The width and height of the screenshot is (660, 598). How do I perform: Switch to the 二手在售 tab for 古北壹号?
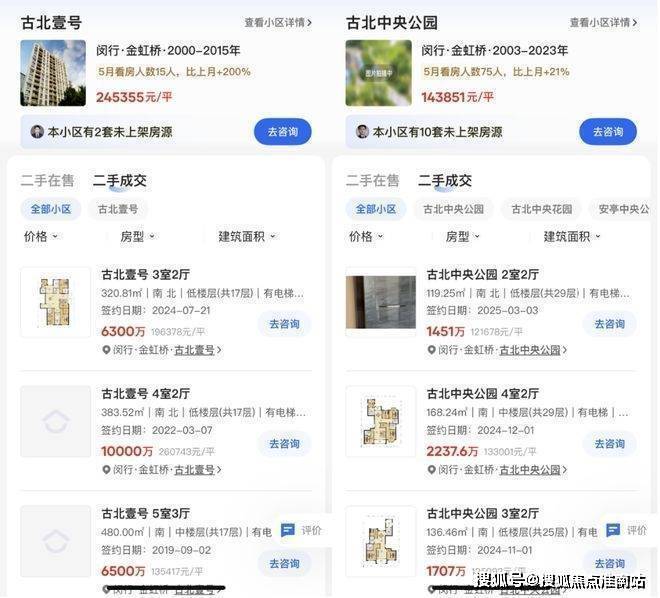pos(48,181)
